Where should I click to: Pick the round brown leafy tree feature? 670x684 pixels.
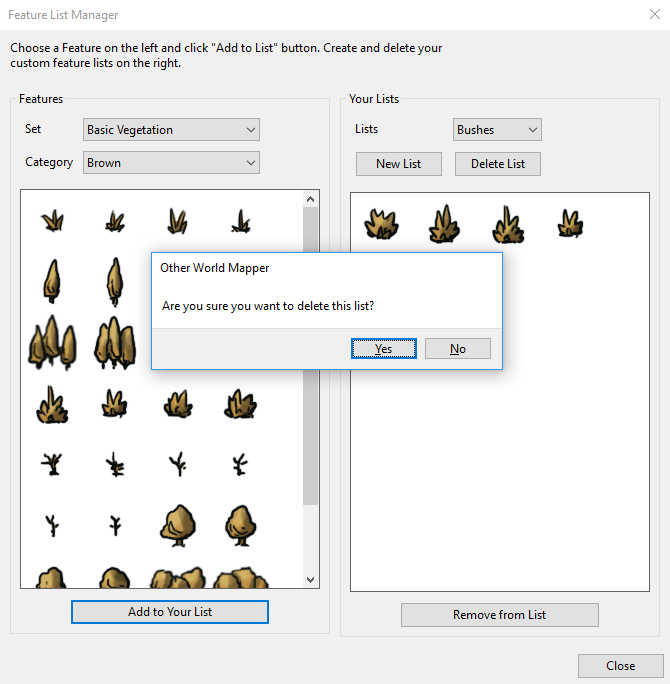click(x=178, y=523)
